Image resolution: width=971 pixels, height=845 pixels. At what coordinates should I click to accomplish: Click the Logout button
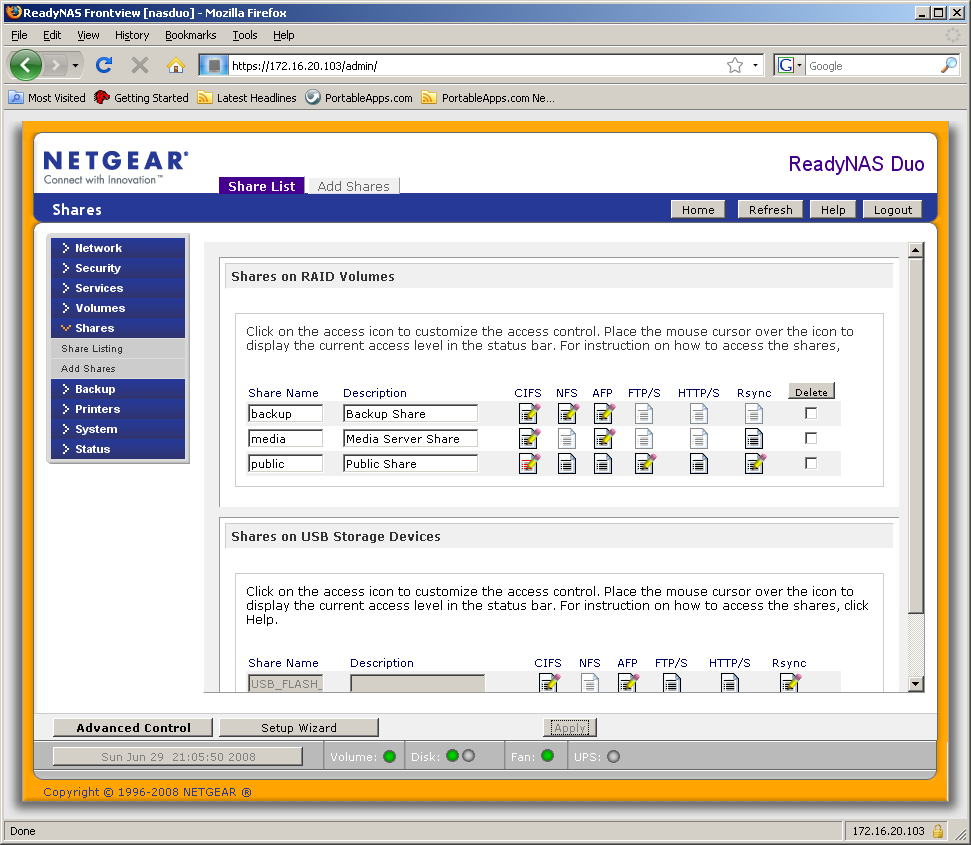892,209
